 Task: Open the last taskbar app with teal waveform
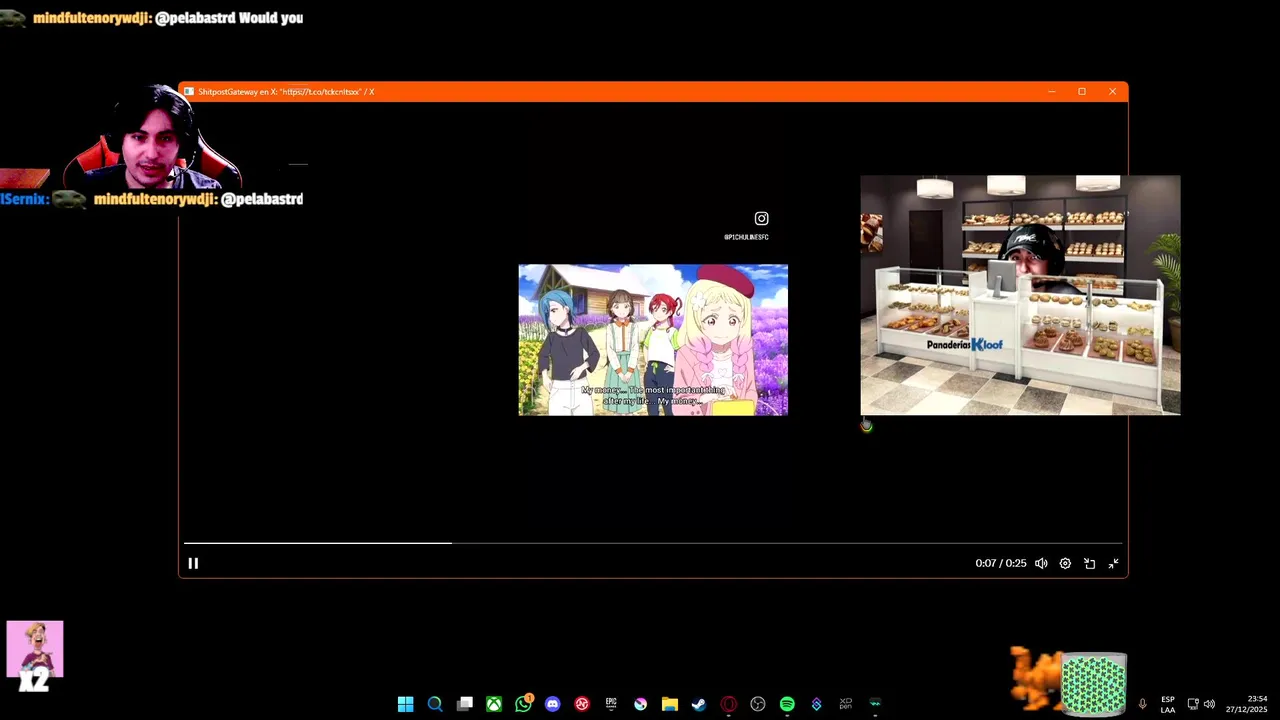(x=875, y=704)
